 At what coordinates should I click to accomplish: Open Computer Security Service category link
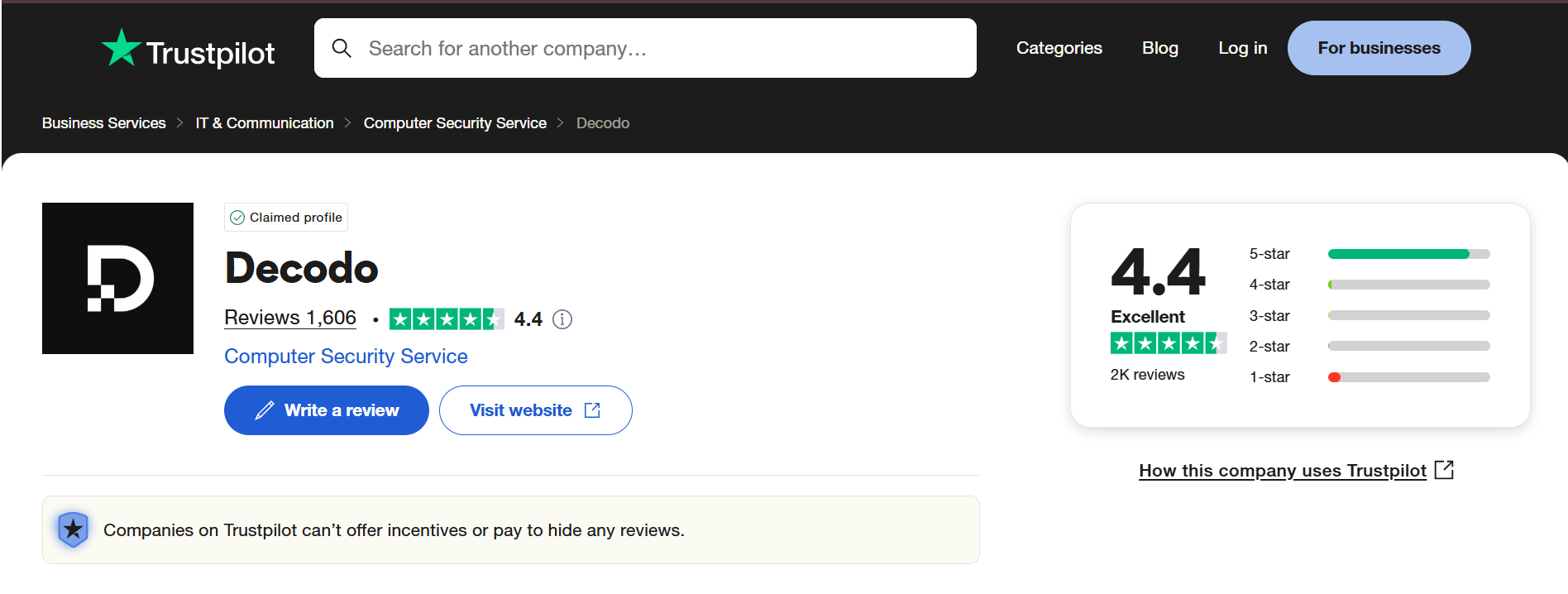346,357
